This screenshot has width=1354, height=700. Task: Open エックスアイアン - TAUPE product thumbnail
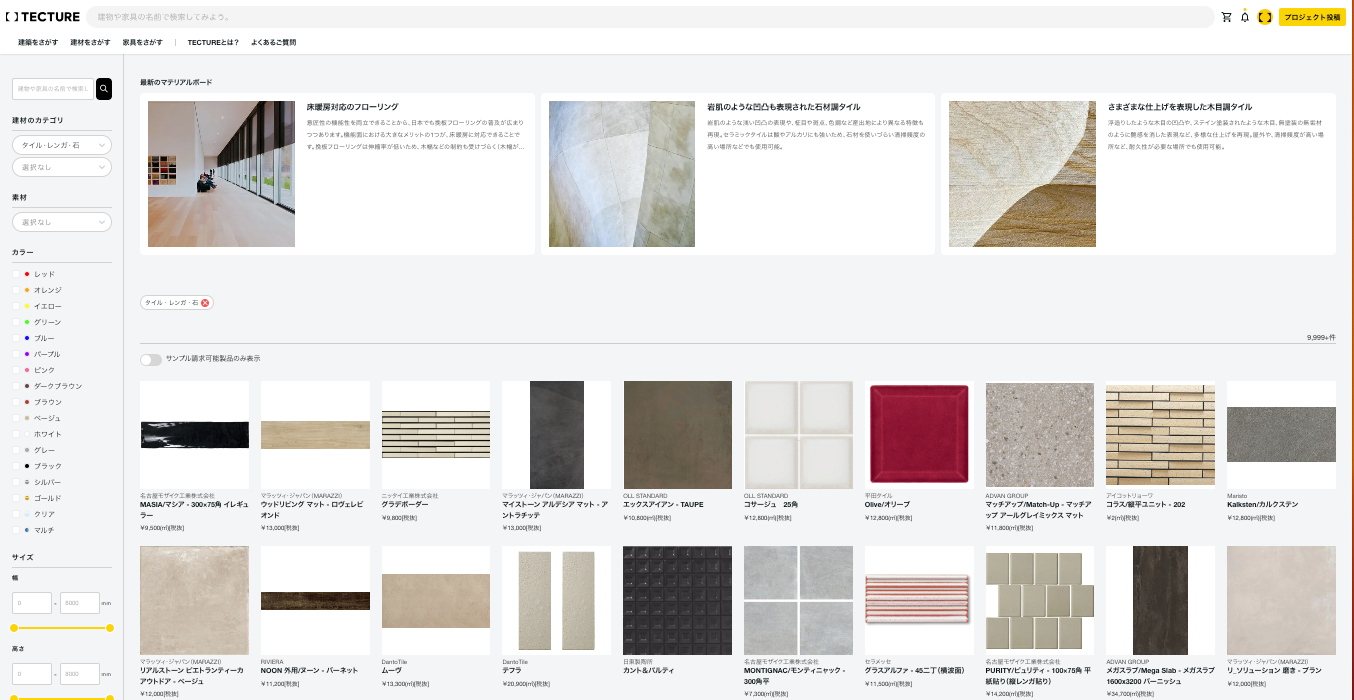click(677, 435)
